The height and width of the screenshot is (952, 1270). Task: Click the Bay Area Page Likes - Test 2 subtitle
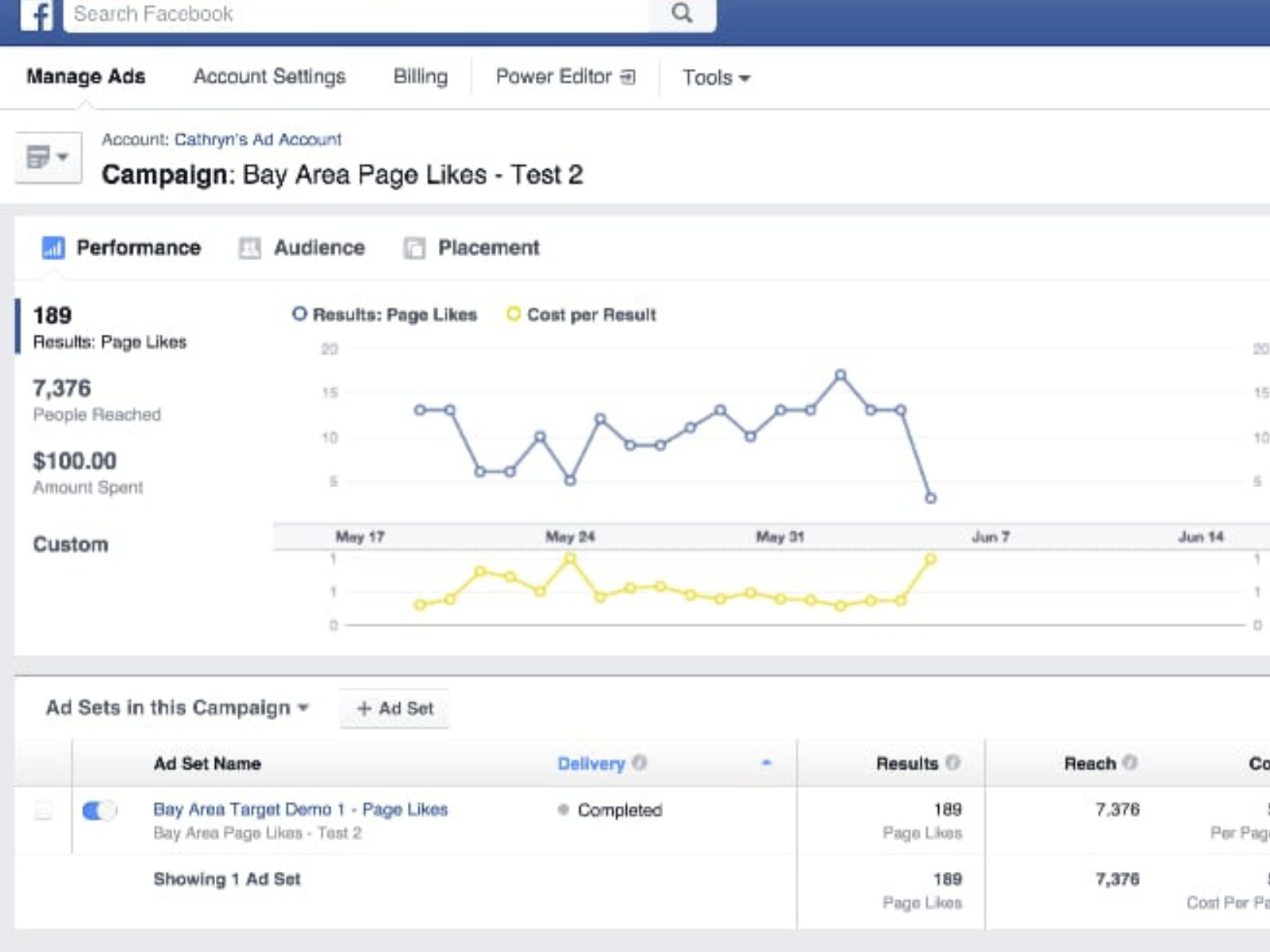[257, 833]
